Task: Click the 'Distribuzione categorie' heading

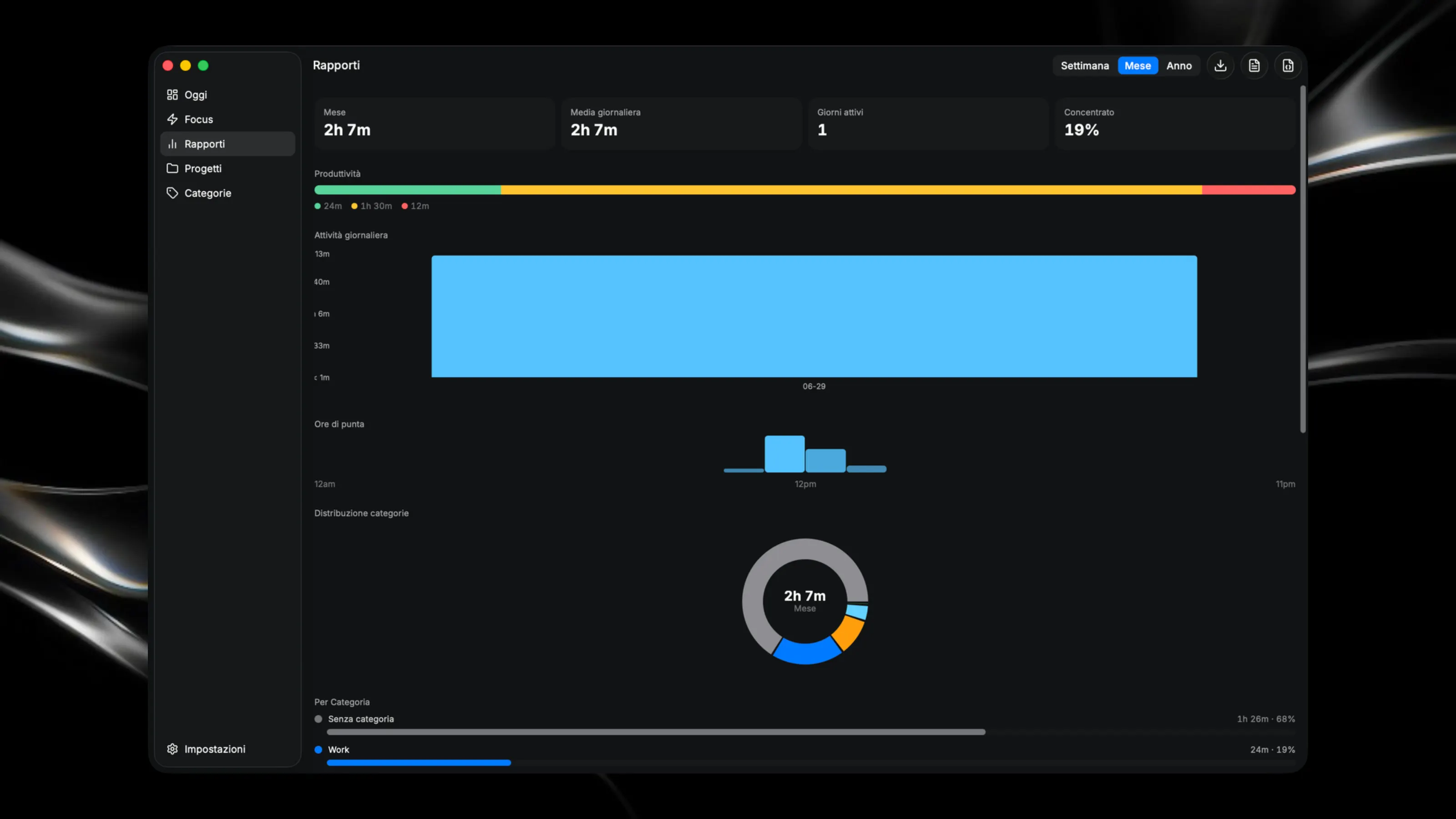Action: pyautogui.click(x=361, y=513)
